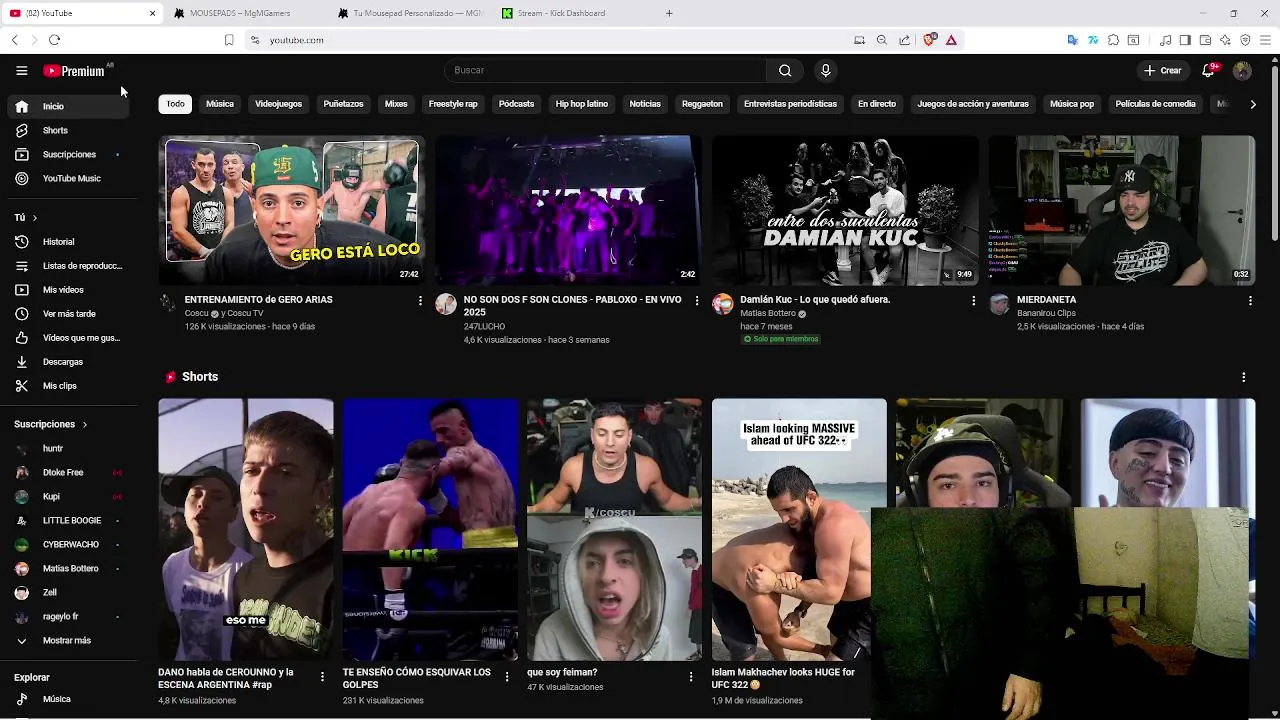Open the Brave playlist music-note icon
This screenshot has height=720, width=1280.
tap(1165, 40)
